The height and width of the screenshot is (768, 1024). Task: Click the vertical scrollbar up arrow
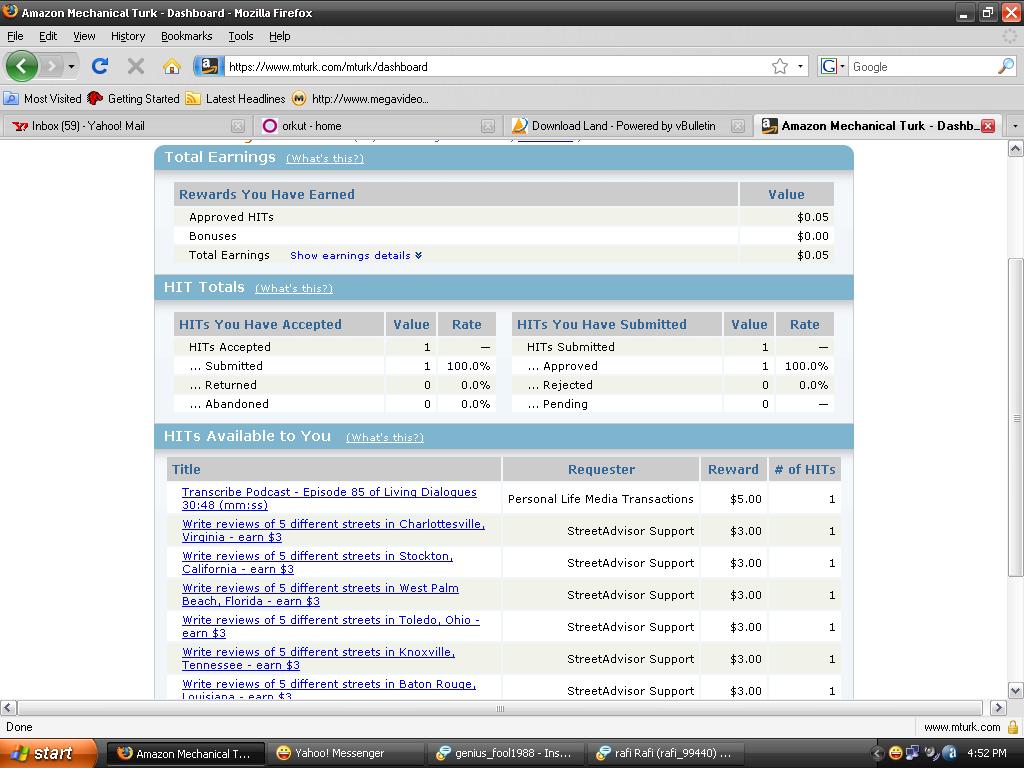[1016, 149]
